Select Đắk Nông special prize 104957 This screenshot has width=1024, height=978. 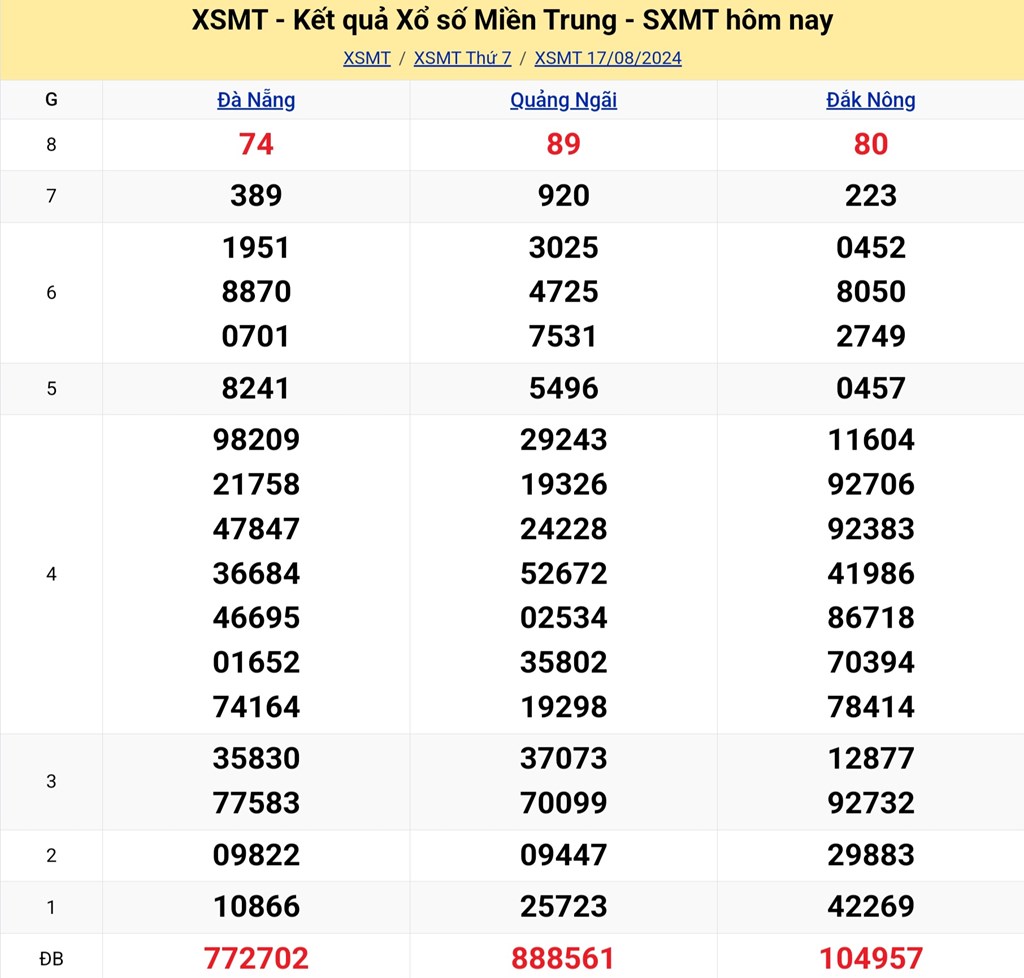870,958
